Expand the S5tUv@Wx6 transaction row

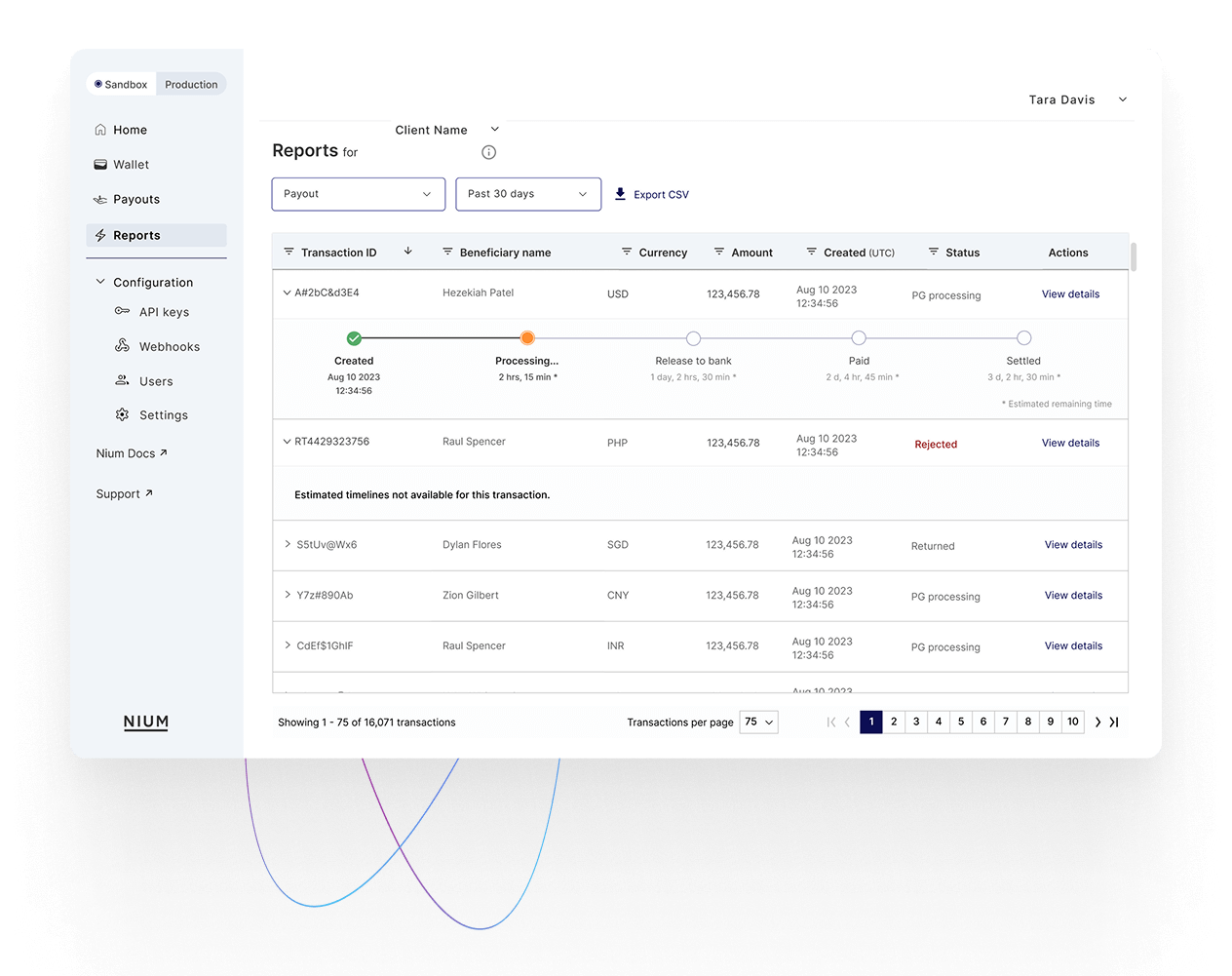[x=288, y=544]
